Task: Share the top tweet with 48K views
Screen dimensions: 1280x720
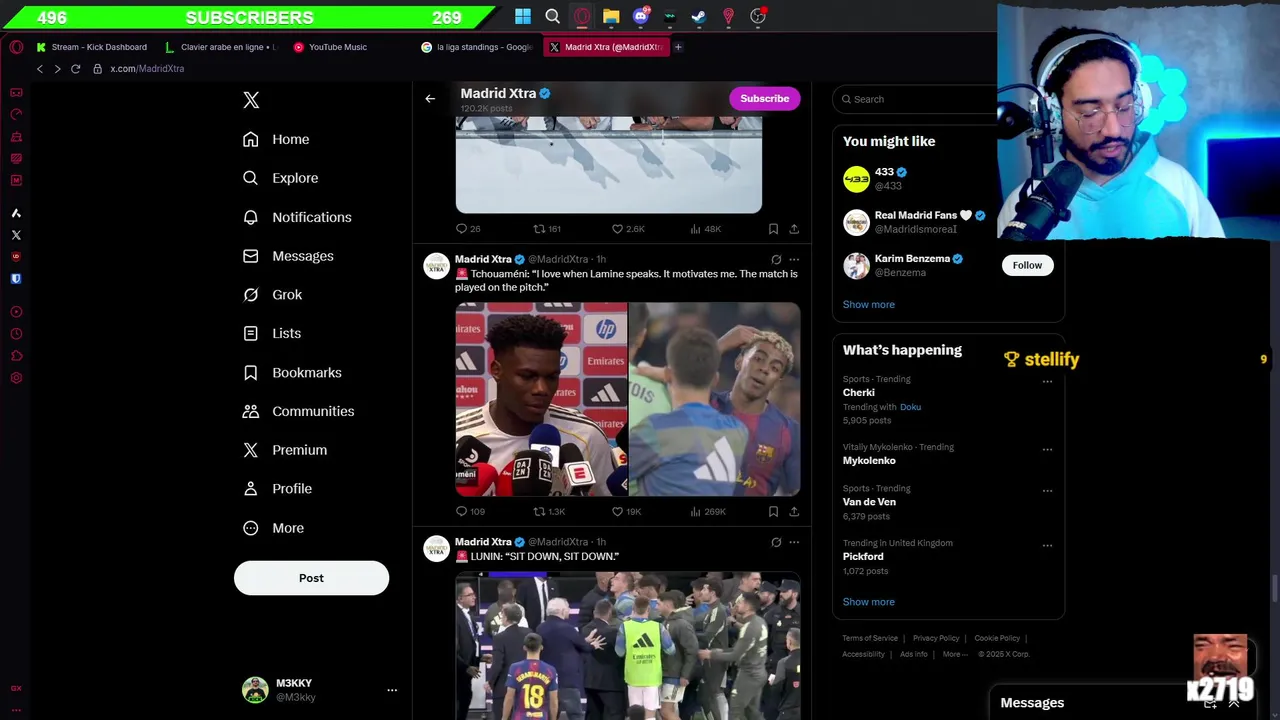Action: (x=794, y=229)
